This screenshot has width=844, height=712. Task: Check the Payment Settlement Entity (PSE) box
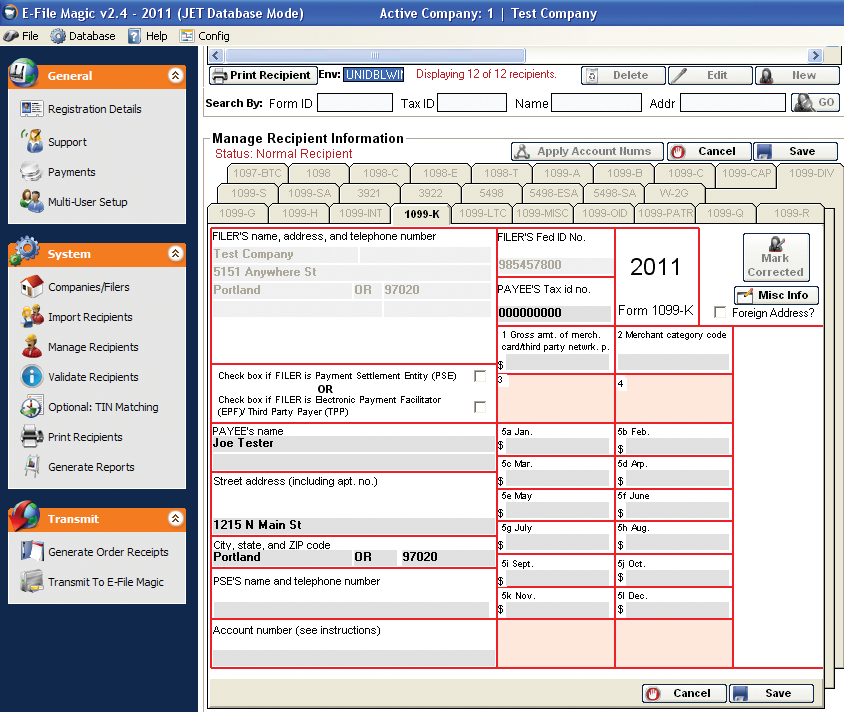click(480, 376)
